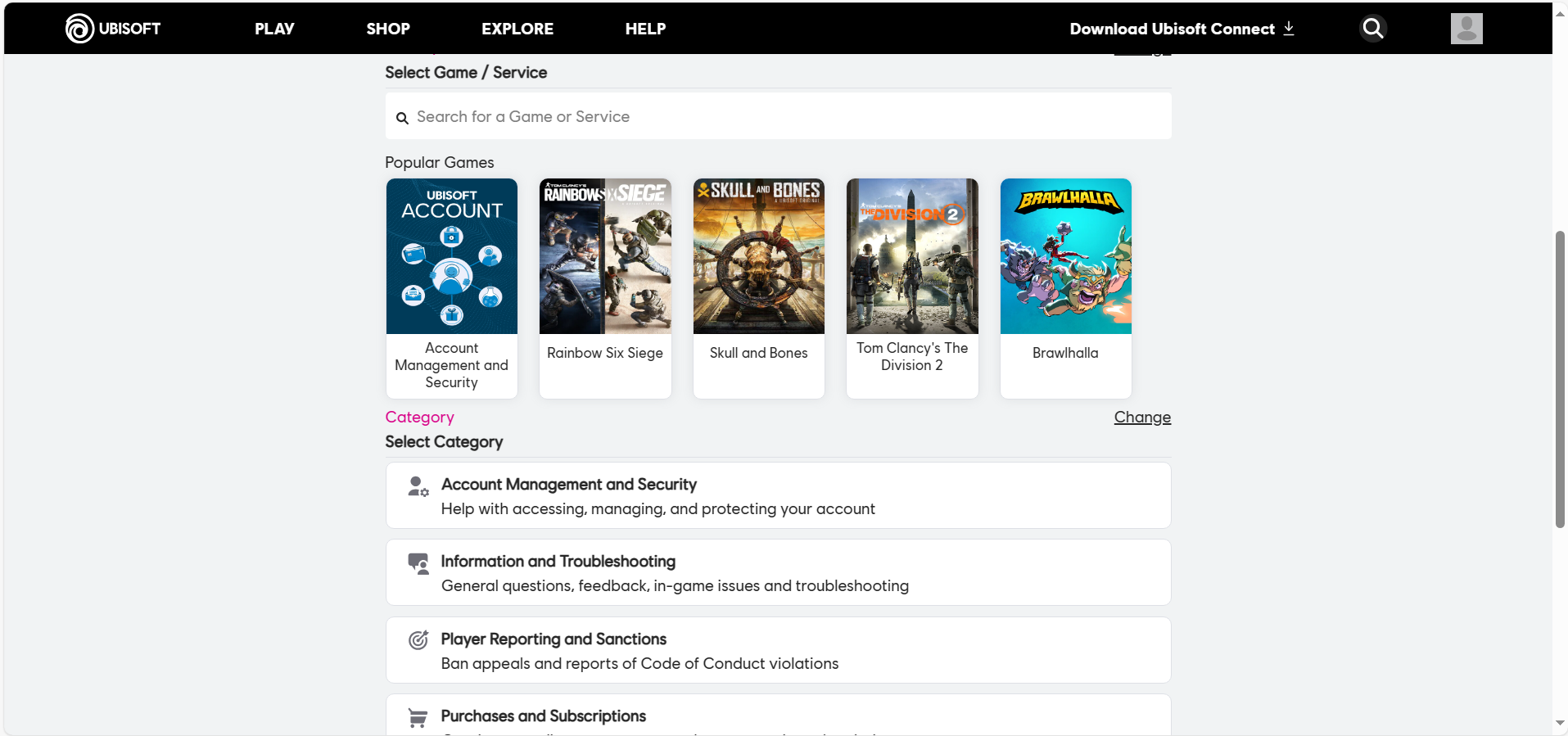This screenshot has height=736, width=1568.
Task: Click 'Help with accessing, managing' description text
Action: click(657, 509)
